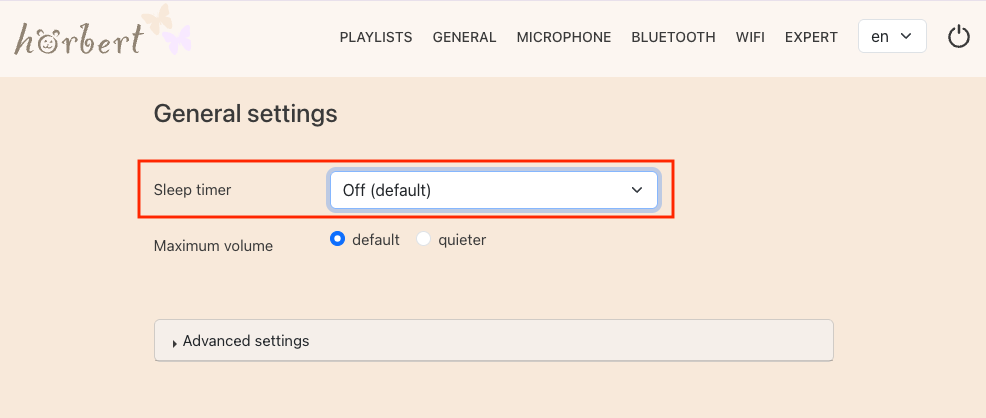
Task: Switch to the MICROPHONE tab
Action: [564, 37]
